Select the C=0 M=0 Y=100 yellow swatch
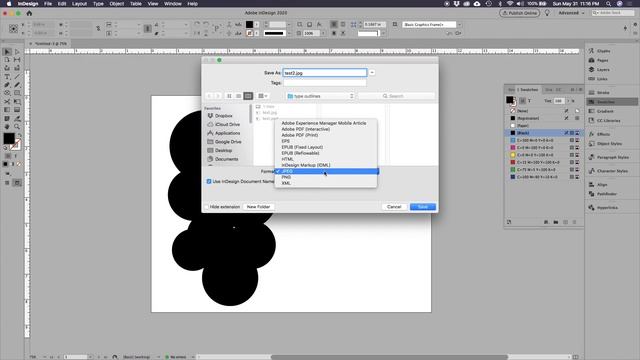Screen dimensions: 640x360 tap(544, 155)
